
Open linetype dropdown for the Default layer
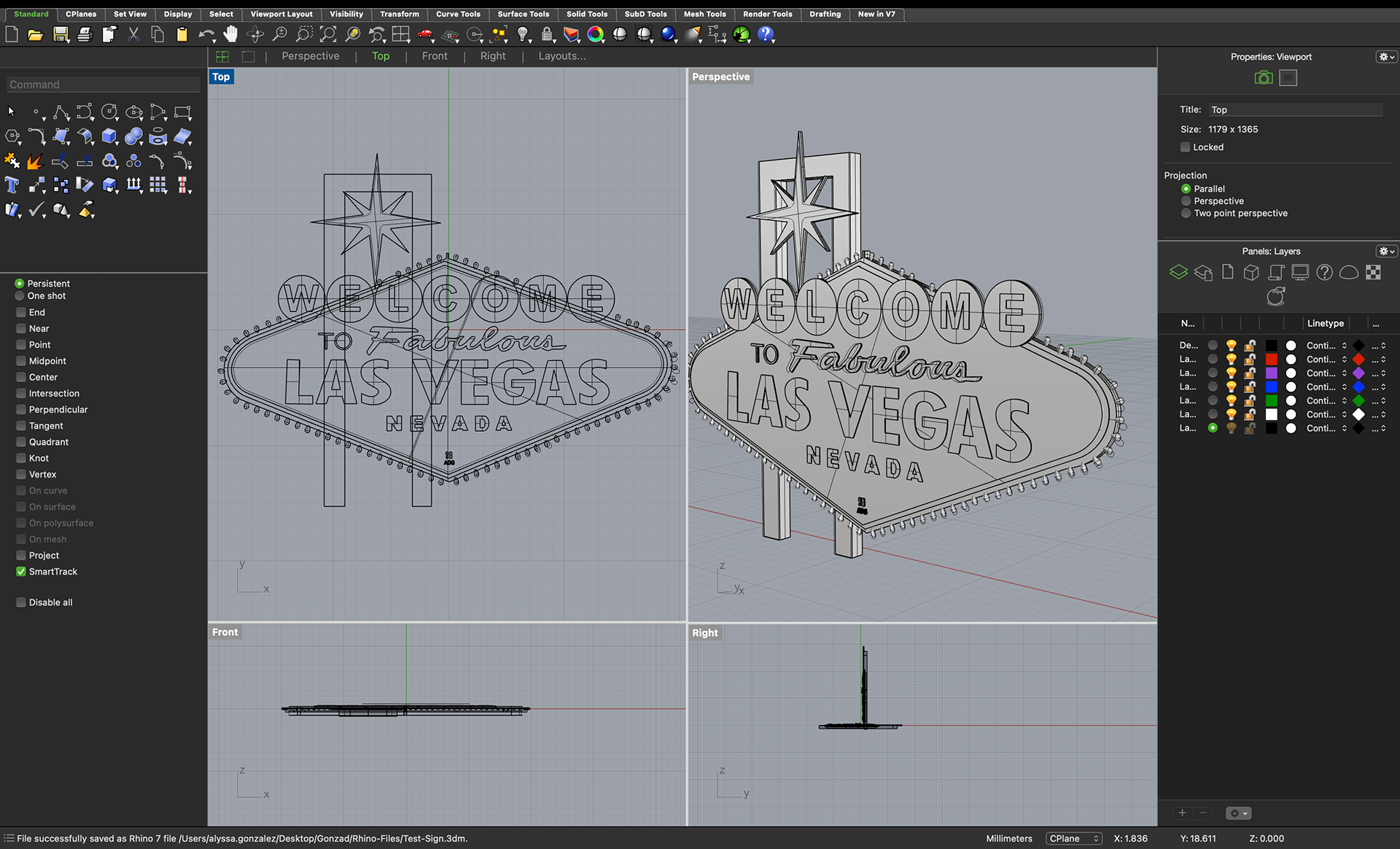pos(1326,346)
